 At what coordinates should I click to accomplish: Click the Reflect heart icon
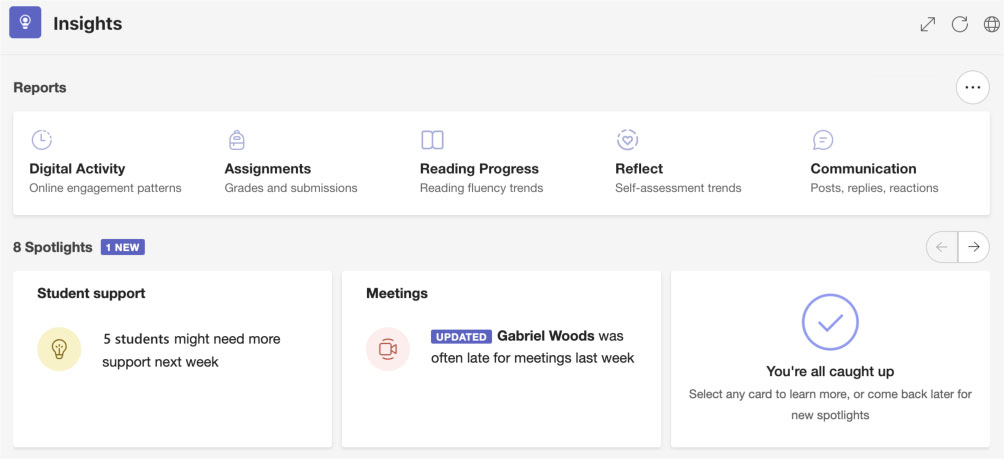627,140
